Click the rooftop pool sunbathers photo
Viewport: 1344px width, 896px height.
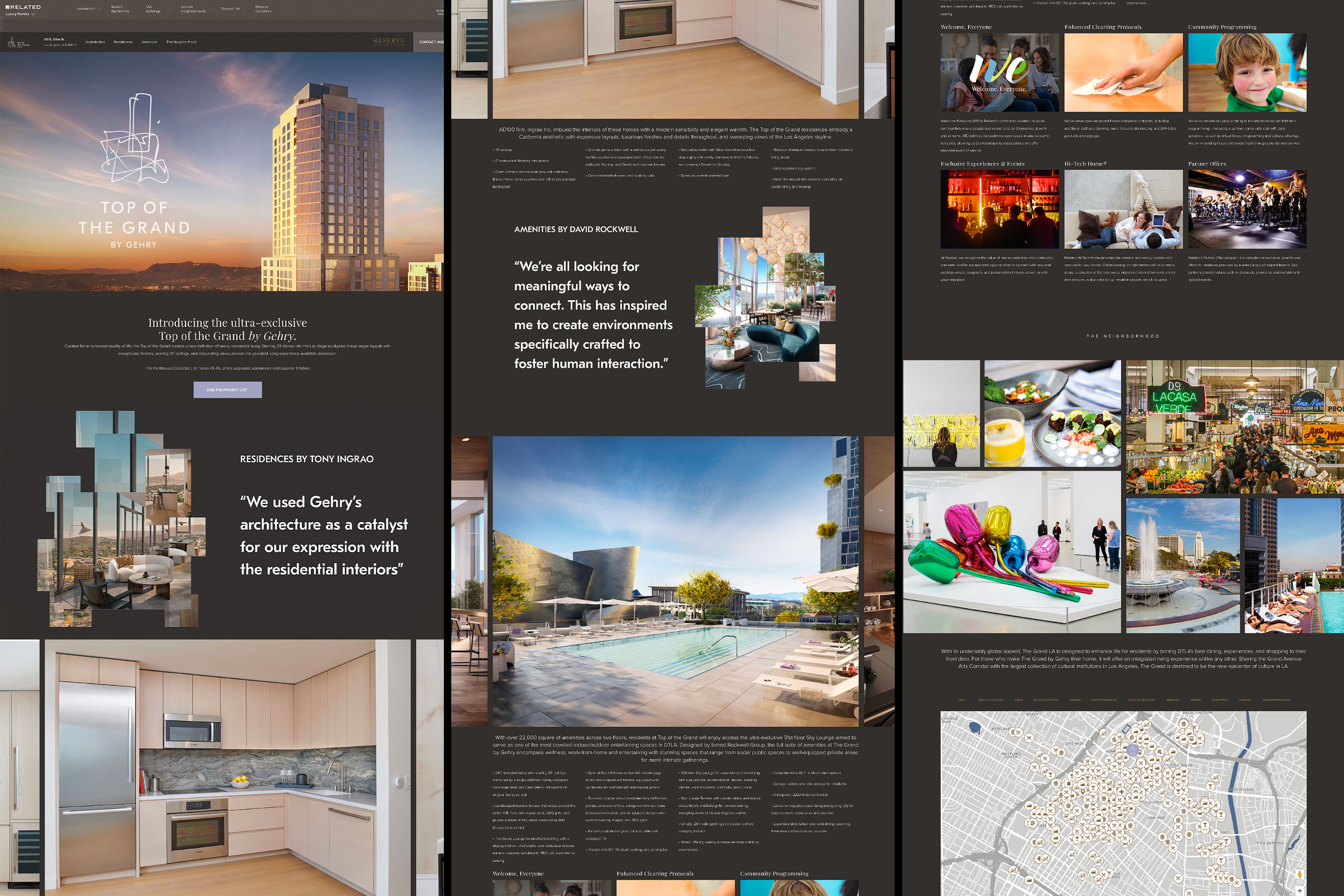coord(1294,566)
